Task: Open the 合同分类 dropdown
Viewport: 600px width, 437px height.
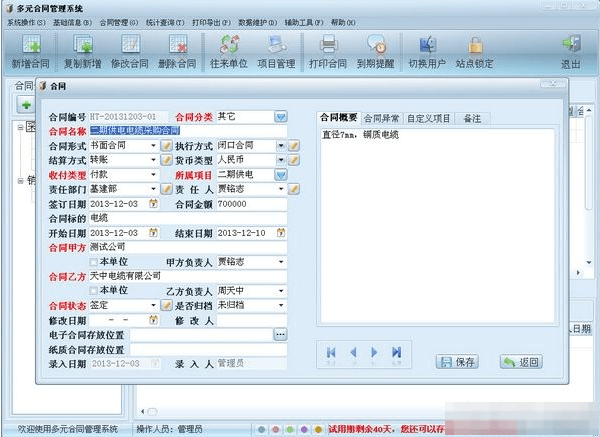Action: (281, 117)
